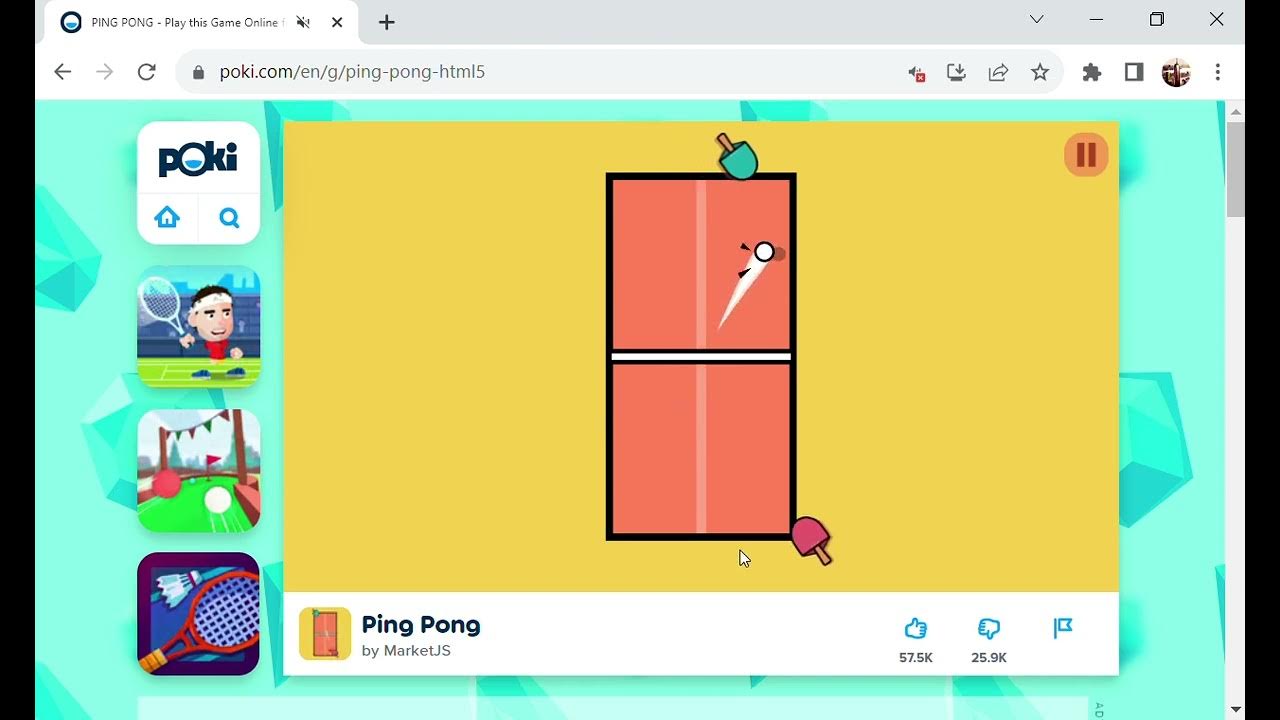This screenshot has width=1280, height=720.
Task: Open the tennis player game thumbnail
Action: [x=198, y=326]
